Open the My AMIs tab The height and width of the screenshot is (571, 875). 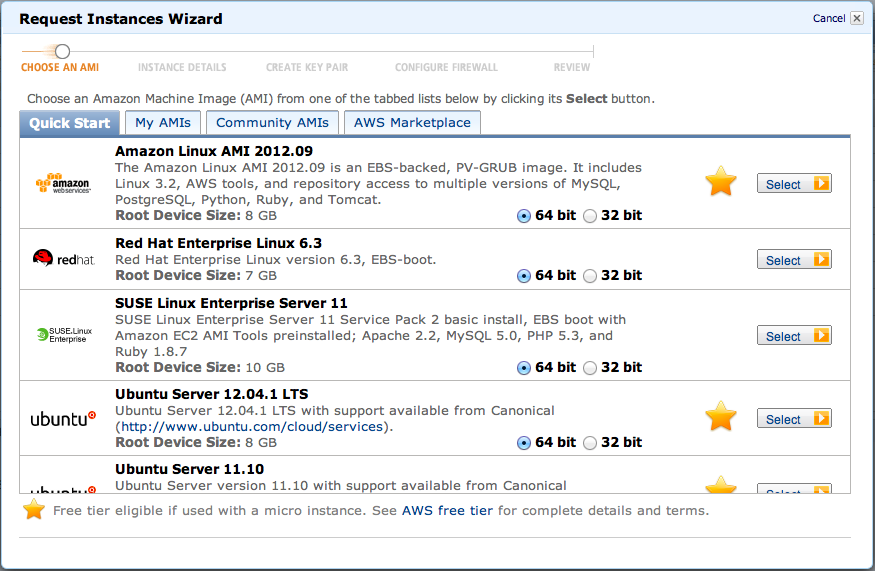pyautogui.click(x=163, y=123)
